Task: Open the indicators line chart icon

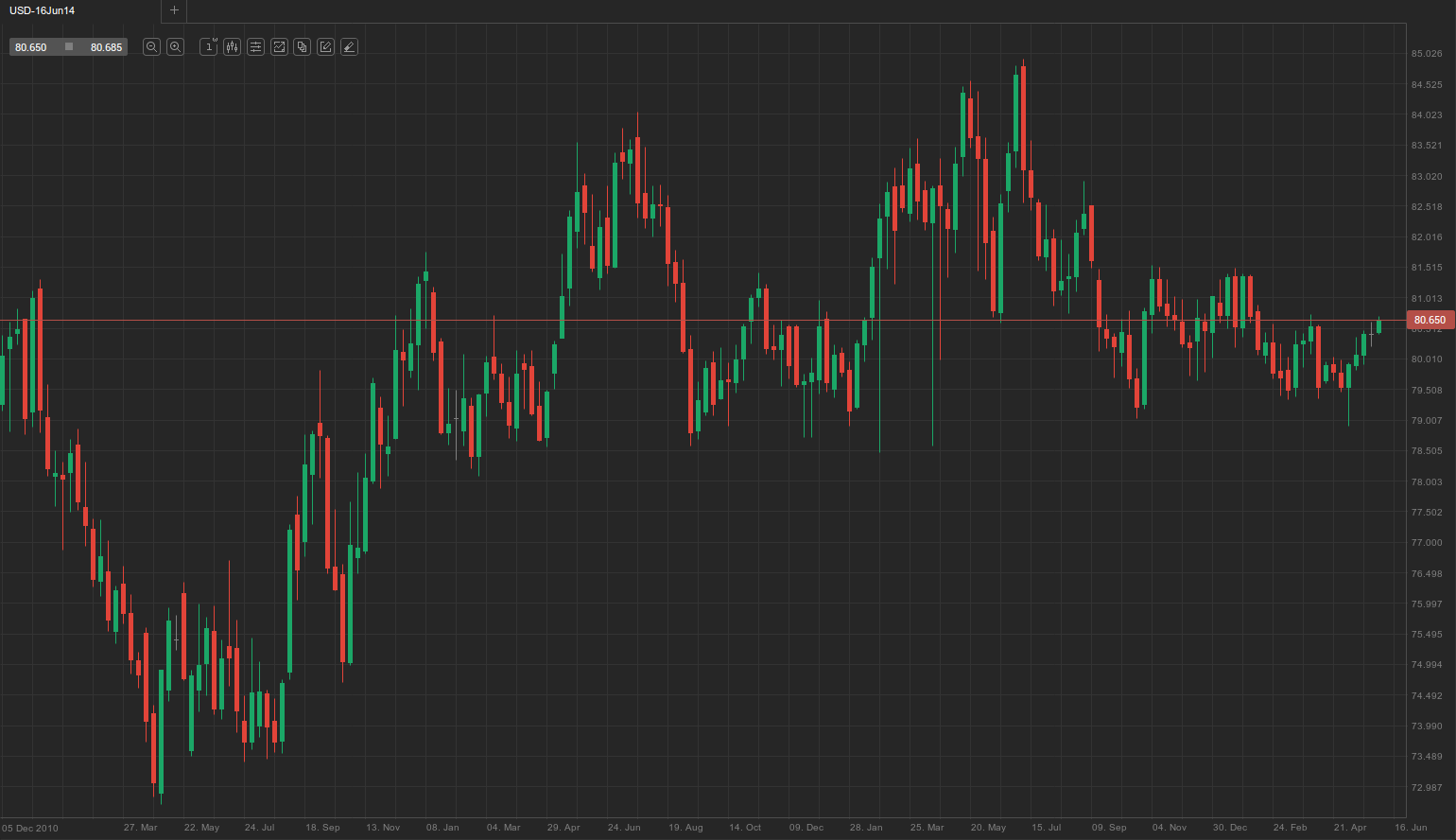Action: 279,47
